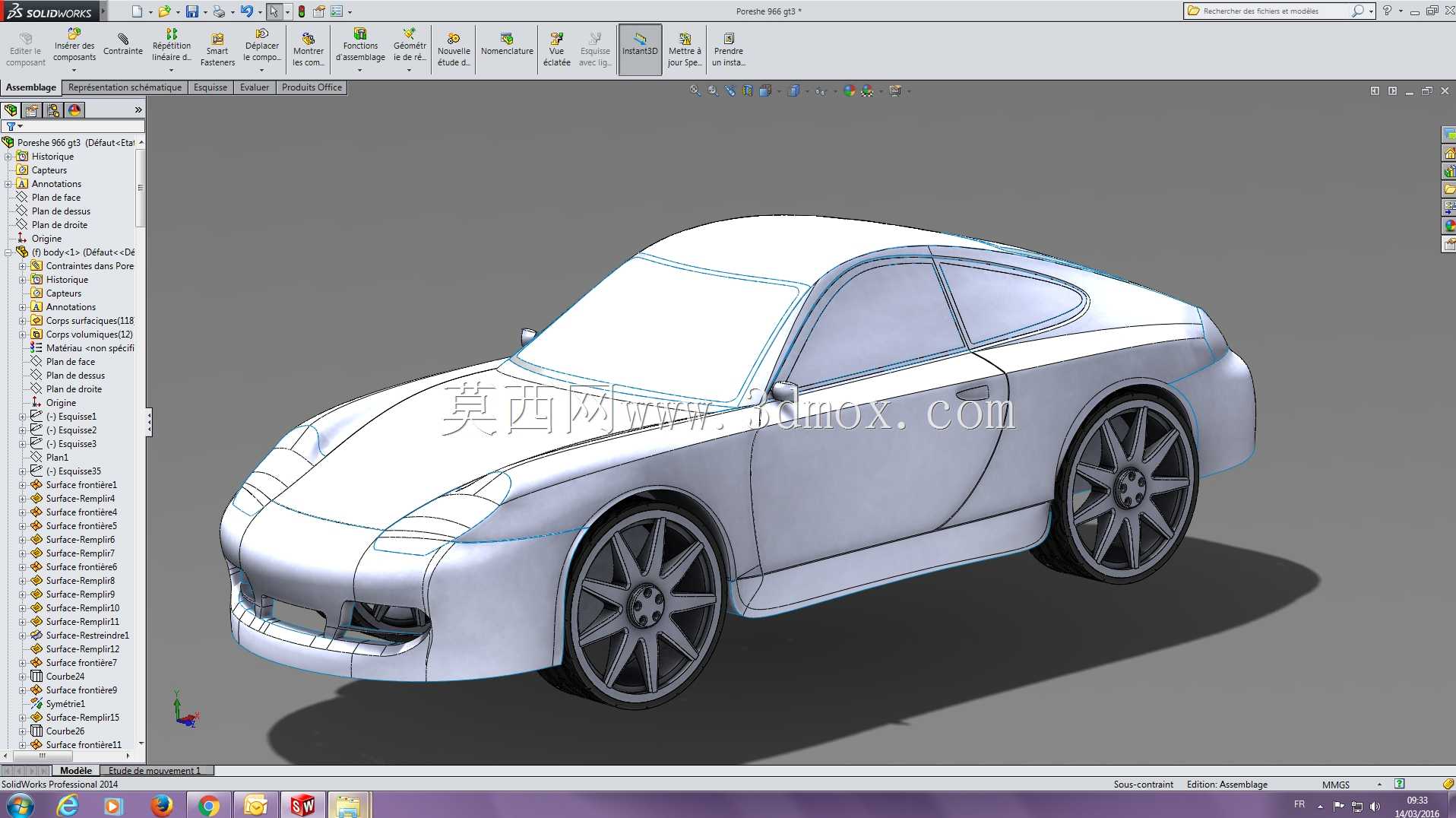Click Zoom to fit in view toolbar
The height and width of the screenshot is (818, 1456).
click(695, 90)
